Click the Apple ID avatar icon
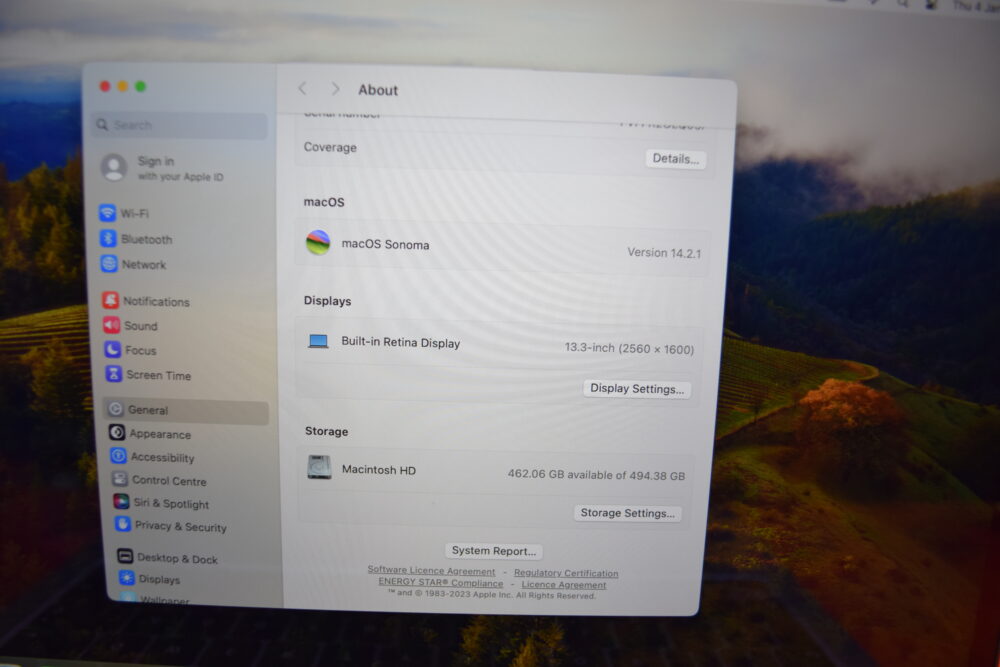This screenshot has height=667, width=1000. point(114,168)
